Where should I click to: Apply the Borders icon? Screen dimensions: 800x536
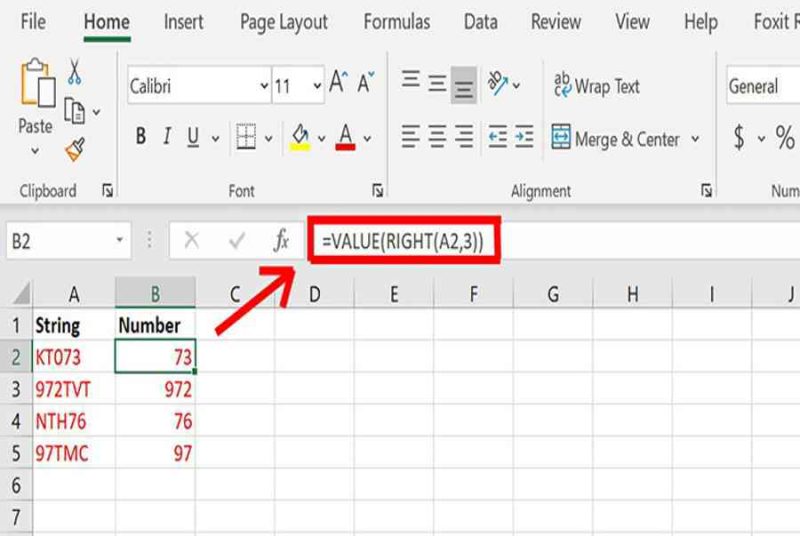246,137
